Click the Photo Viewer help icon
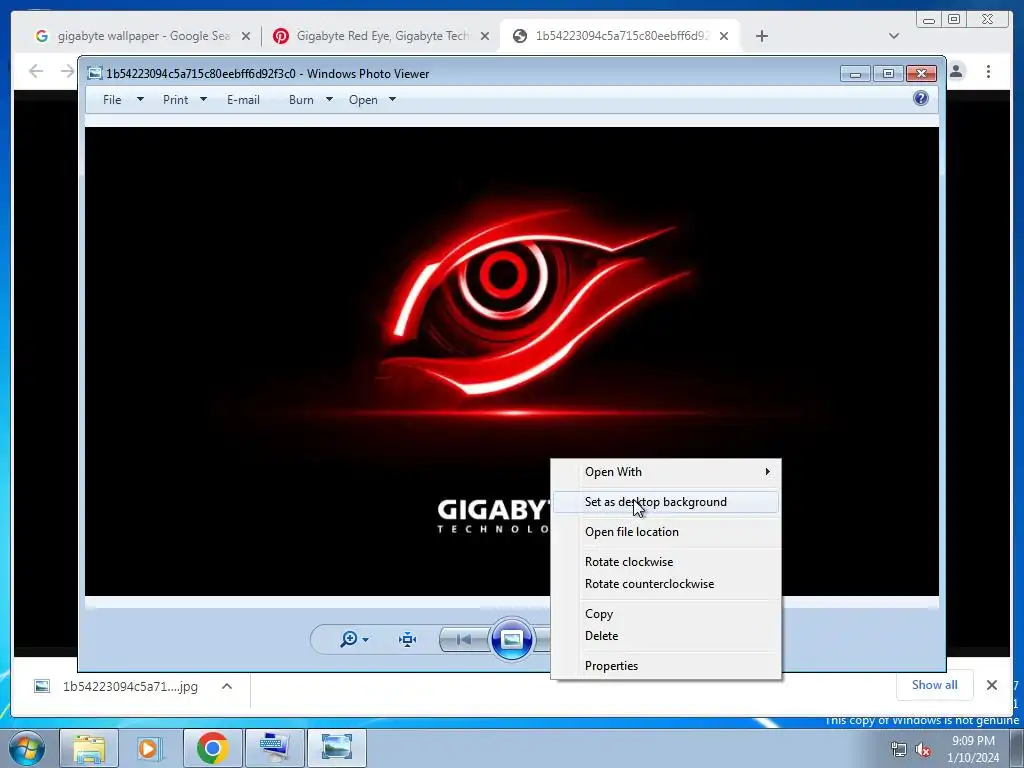1024x768 pixels. pos(921,99)
